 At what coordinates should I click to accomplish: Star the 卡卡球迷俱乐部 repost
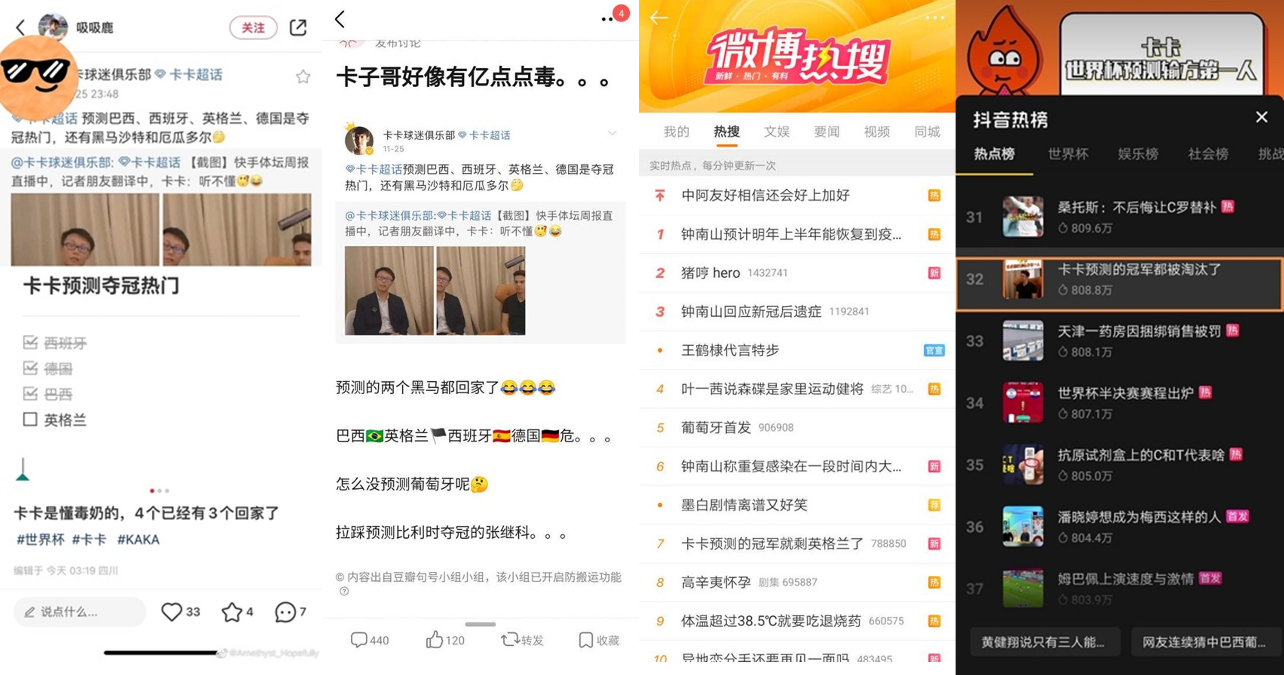303,76
